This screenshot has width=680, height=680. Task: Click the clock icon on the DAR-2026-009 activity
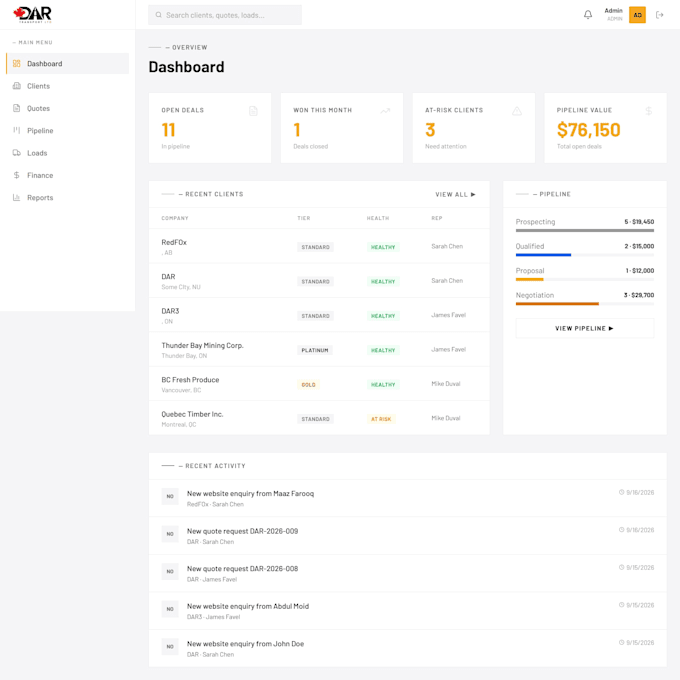click(621, 530)
